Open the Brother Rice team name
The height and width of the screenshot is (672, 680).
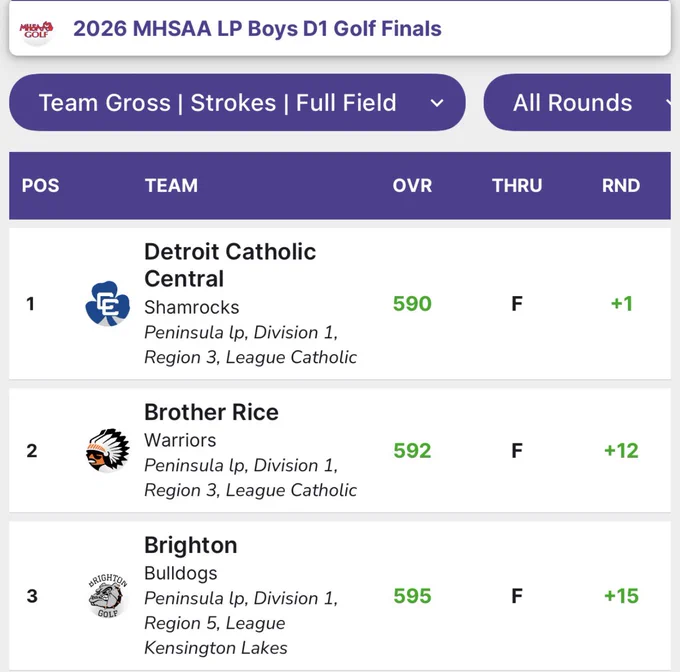(x=211, y=412)
